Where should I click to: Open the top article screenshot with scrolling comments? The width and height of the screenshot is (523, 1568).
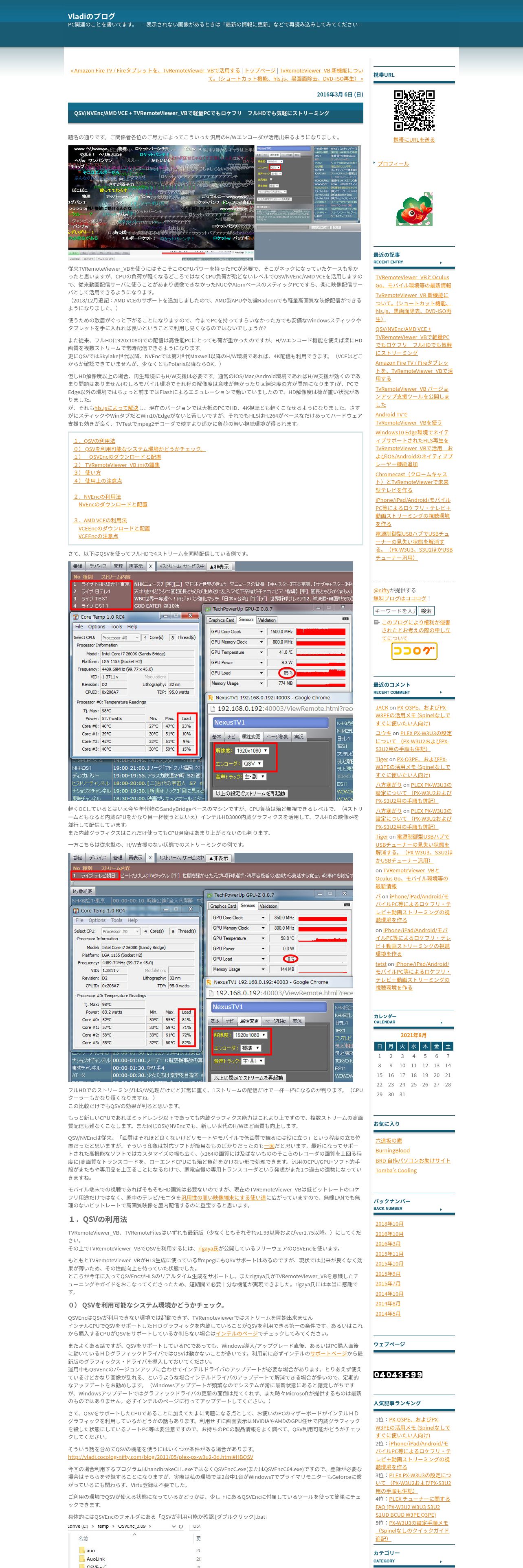pyautogui.click(x=215, y=202)
